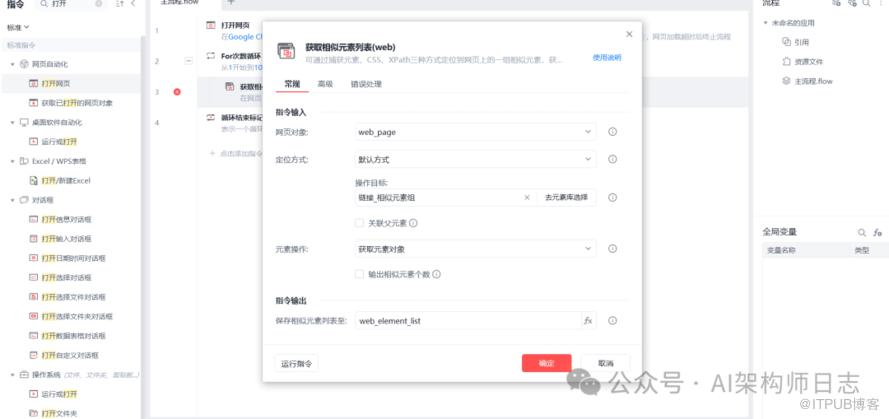
Task: Click help icon next to 关联父元素
Action: click(413, 223)
